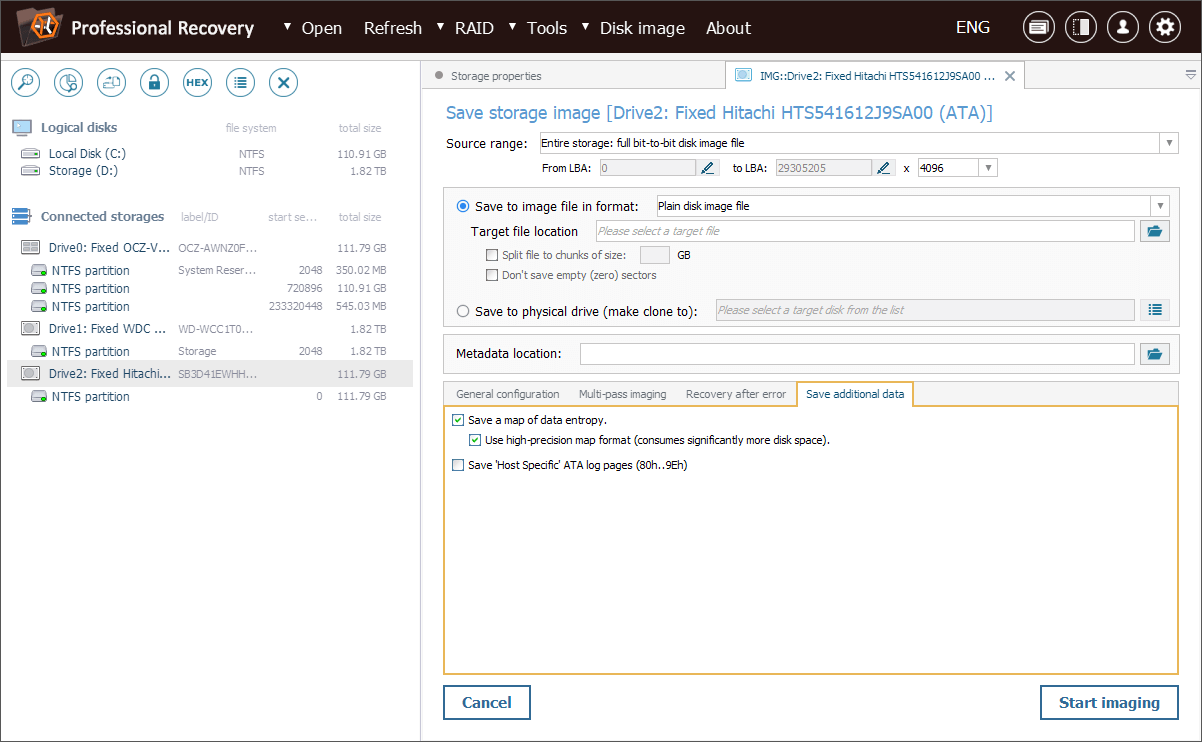Click the folder browse icon for metadata location
Viewport: 1202px width, 742px height.
[x=1155, y=354]
